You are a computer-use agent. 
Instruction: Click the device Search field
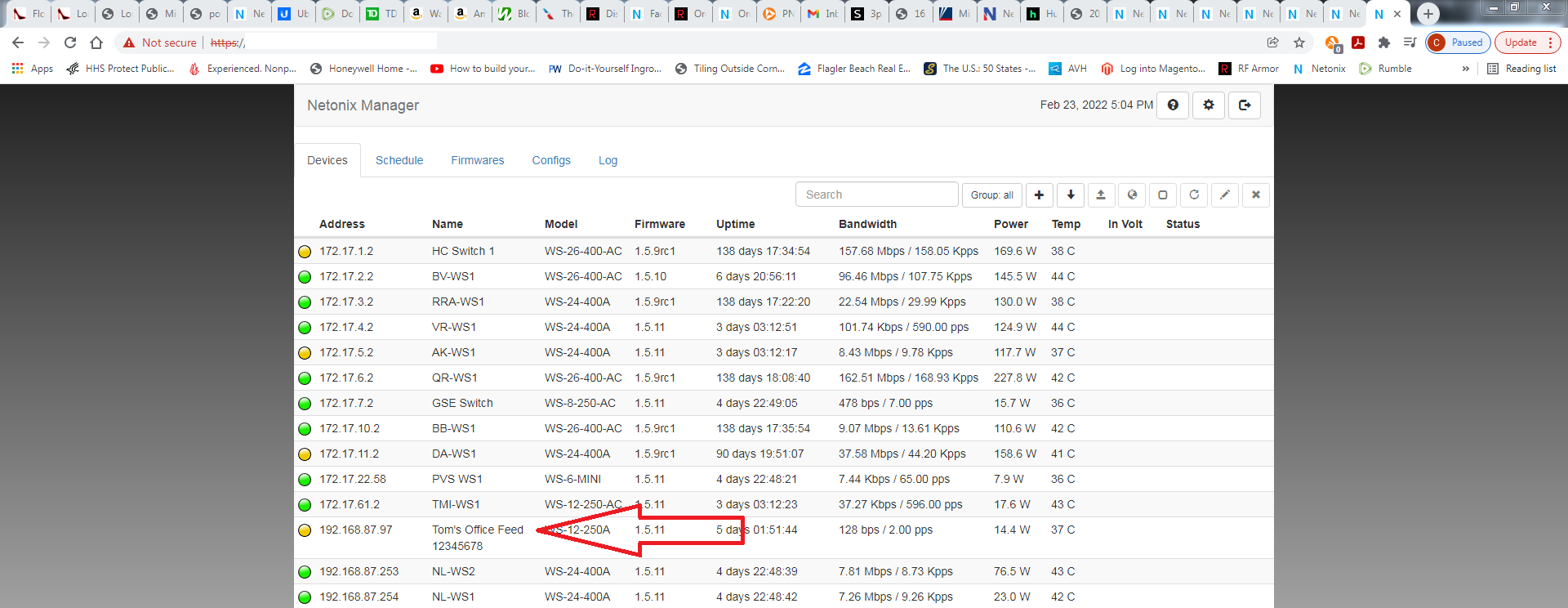coord(876,194)
